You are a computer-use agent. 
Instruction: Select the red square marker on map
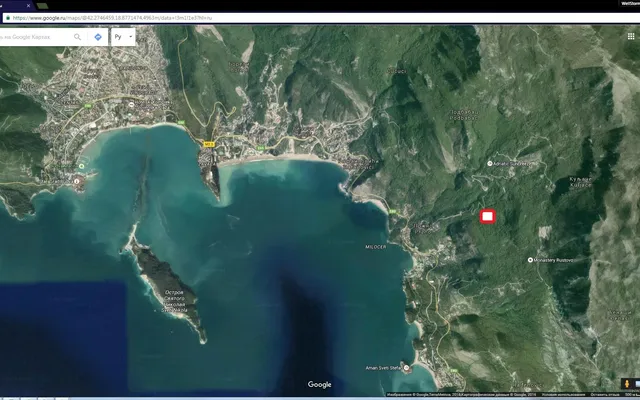(x=487, y=217)
